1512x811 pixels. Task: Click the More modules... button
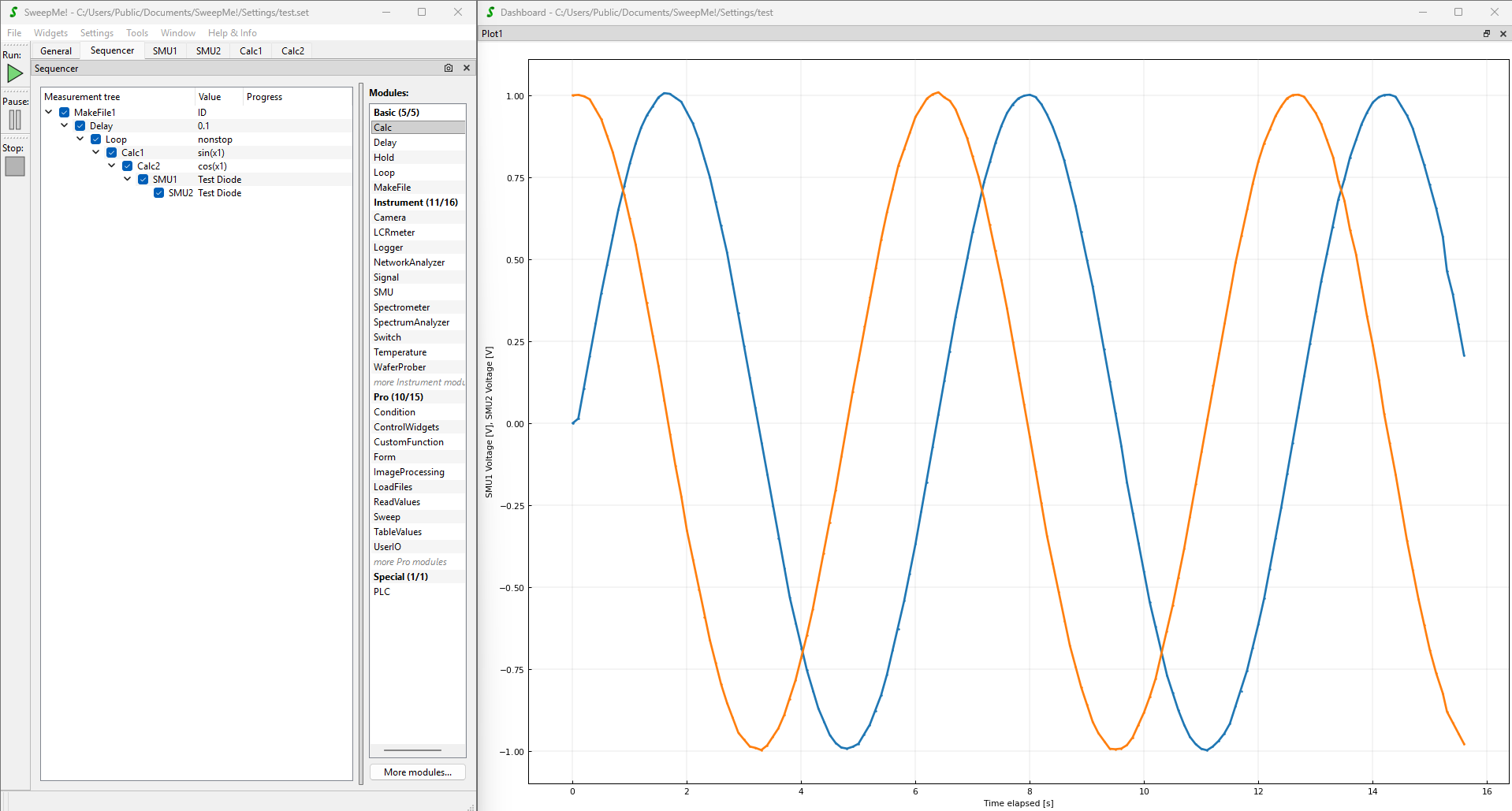coord(417,772)
